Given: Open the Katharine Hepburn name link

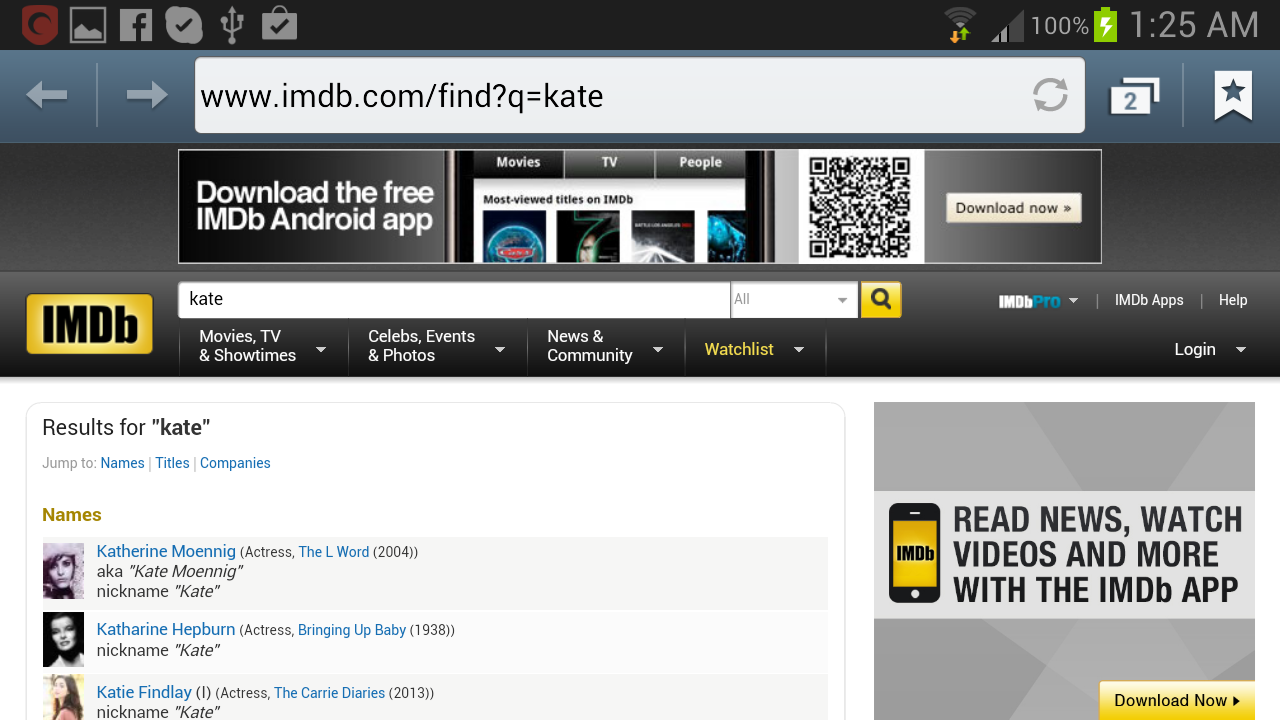Looking at the screenshot, I should click(x=166, y=629).
